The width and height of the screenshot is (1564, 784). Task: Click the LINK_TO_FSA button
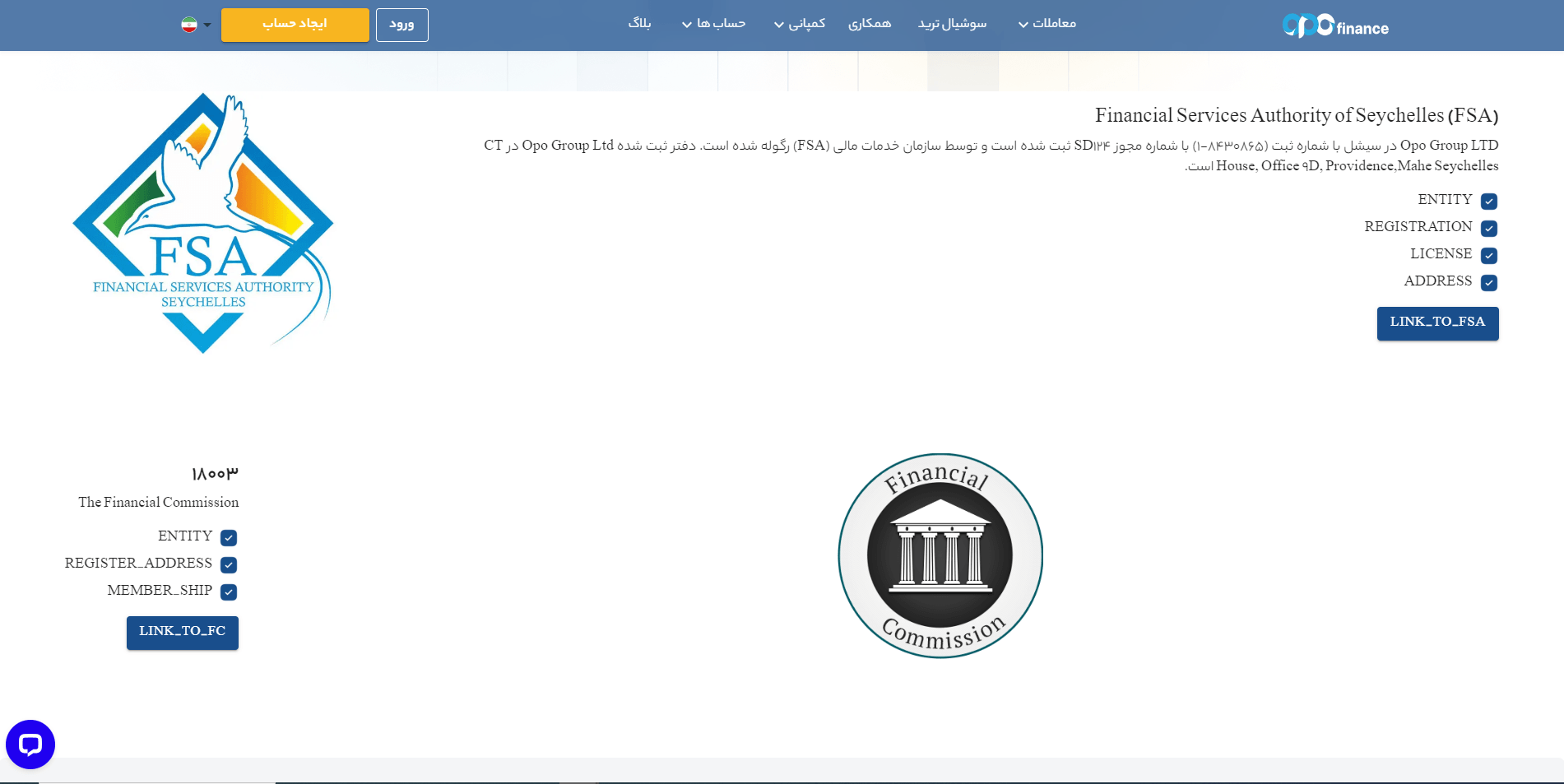coord(1437,323)
